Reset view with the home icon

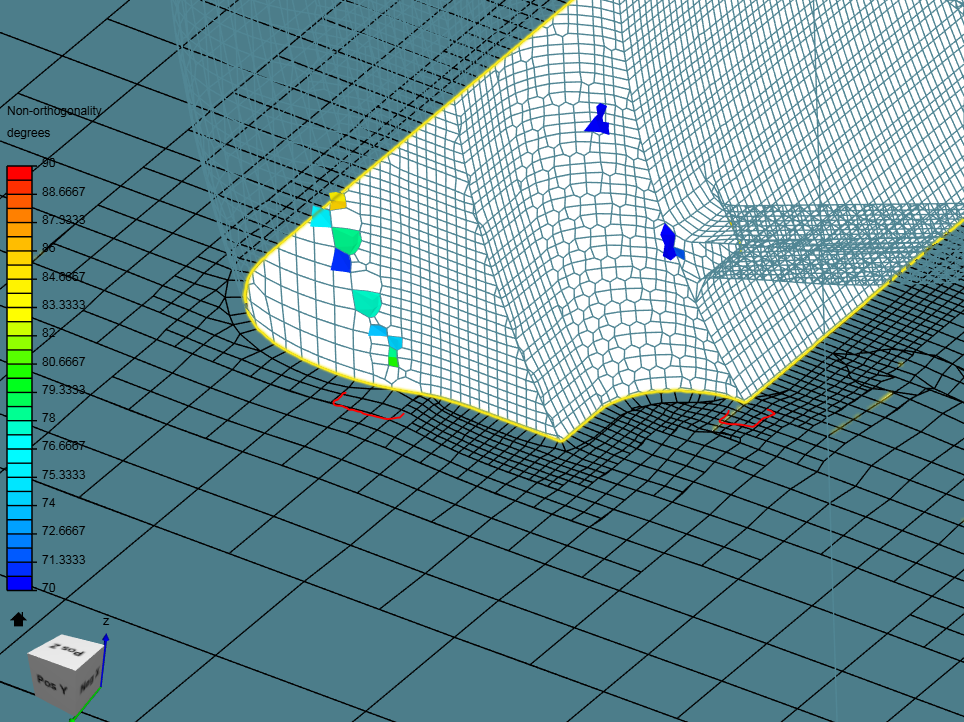point(18,619)
